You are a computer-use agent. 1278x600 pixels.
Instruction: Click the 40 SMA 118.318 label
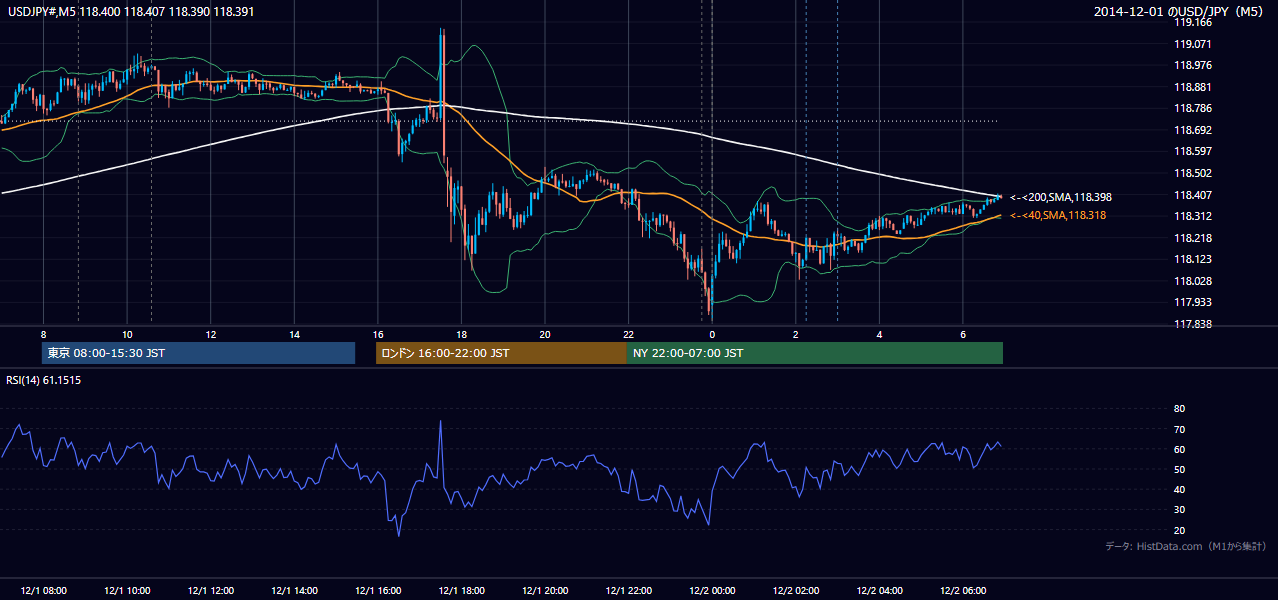point(1058,215)
